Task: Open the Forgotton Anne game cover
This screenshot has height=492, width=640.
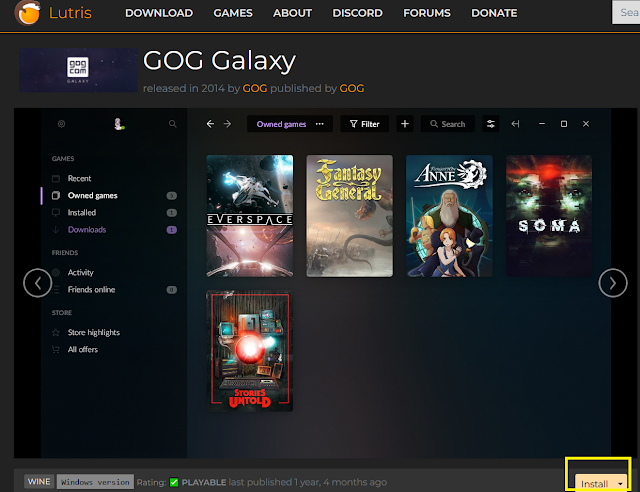Action: click(449, 216)
